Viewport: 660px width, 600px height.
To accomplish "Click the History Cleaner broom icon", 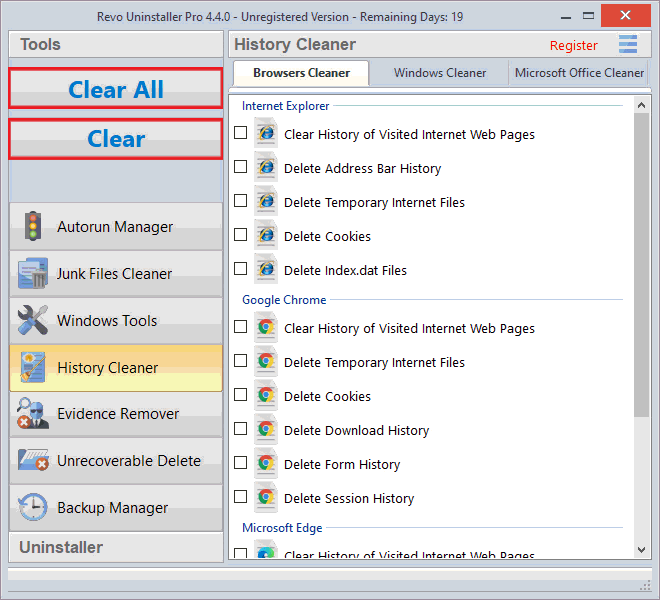I will pyautogui.click(x=32, y=368).
